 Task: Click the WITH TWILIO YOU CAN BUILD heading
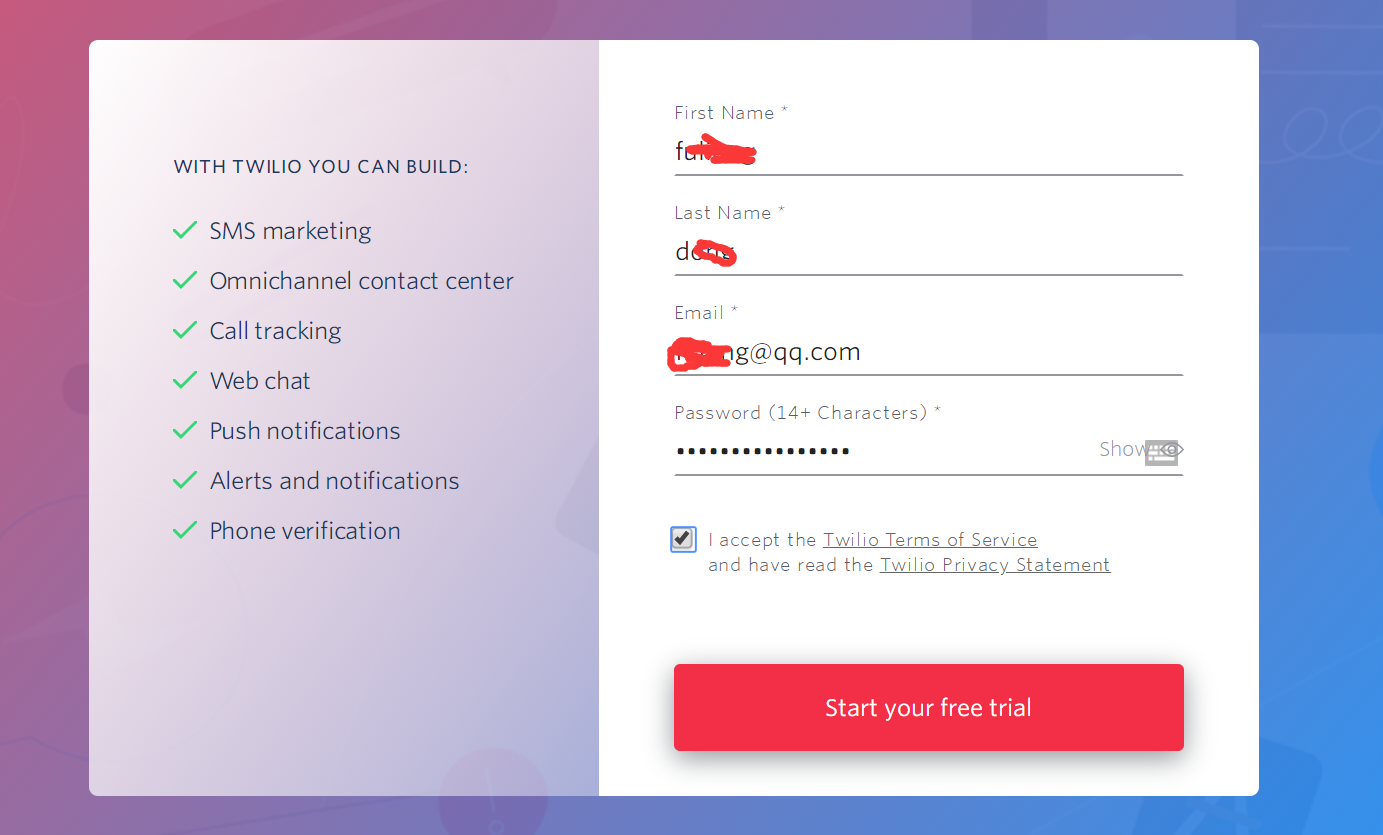(x=321, y=167)
